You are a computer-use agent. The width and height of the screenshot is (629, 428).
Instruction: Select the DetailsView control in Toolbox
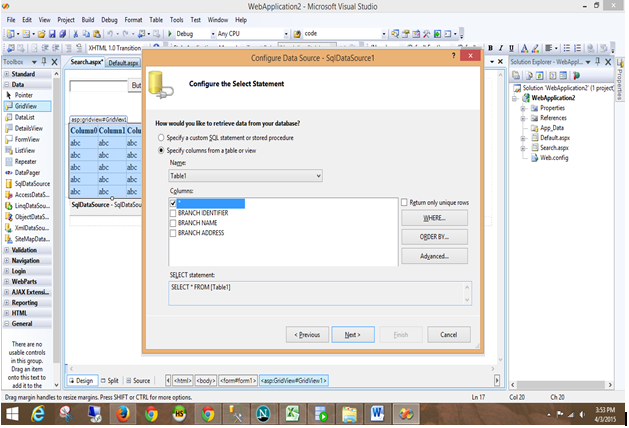[x=27, y=128]
